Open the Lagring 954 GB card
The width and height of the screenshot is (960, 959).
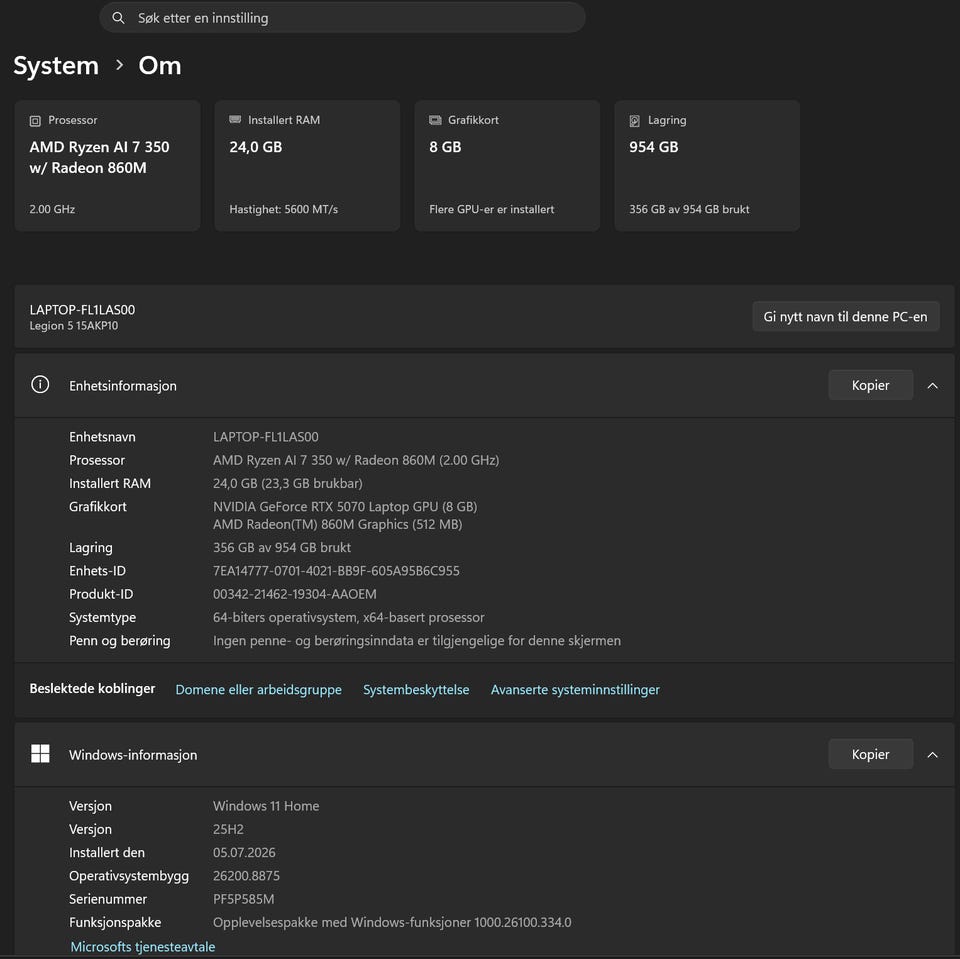click(707, 165)
